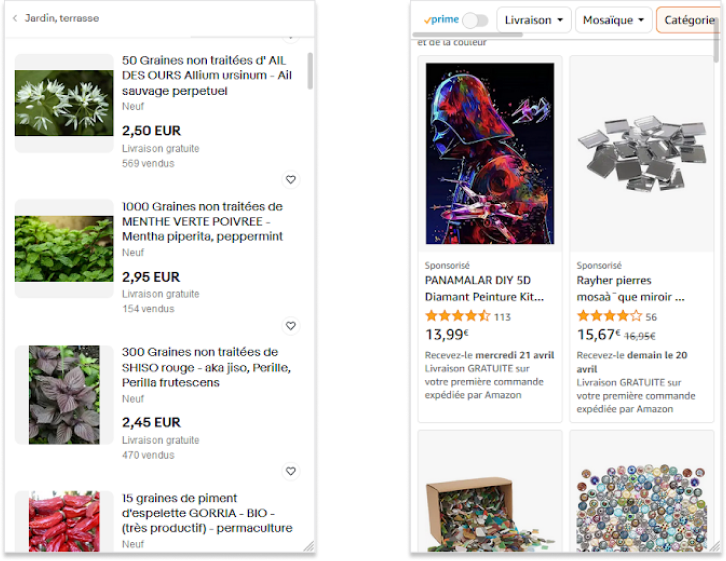Open Rayher pierres mosaïque miroir link
The width and height of the screenshot is (726, 561).
(631, 288)
